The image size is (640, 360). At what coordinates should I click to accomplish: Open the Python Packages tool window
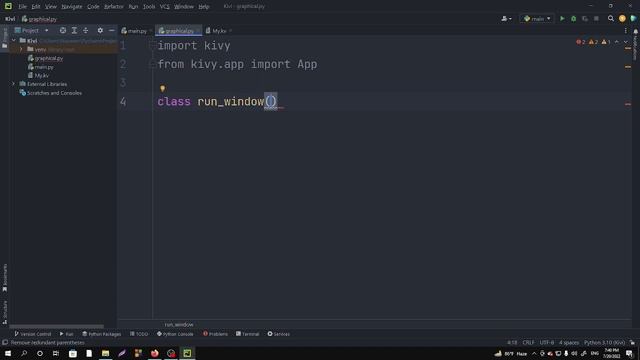(x=102, y=334)
